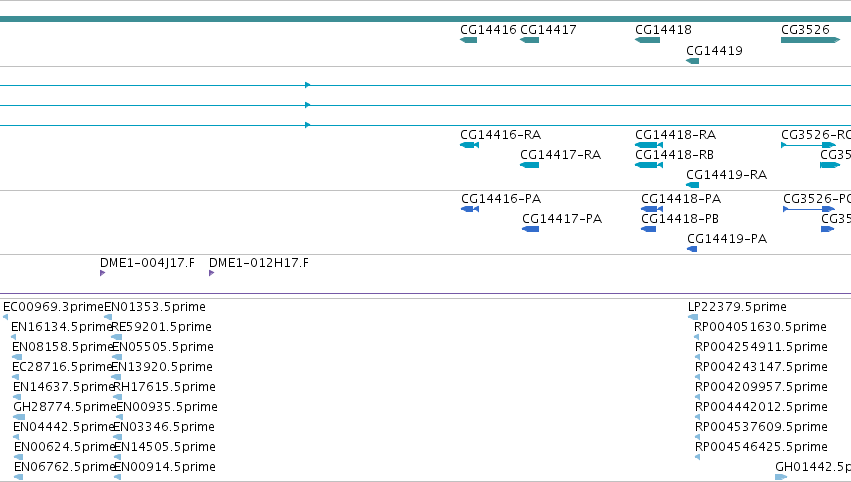Click the teal gene glyph under CG3526
Image resolution: width=851 pixels, height=482 pixels.
click(x=810, y=40)
